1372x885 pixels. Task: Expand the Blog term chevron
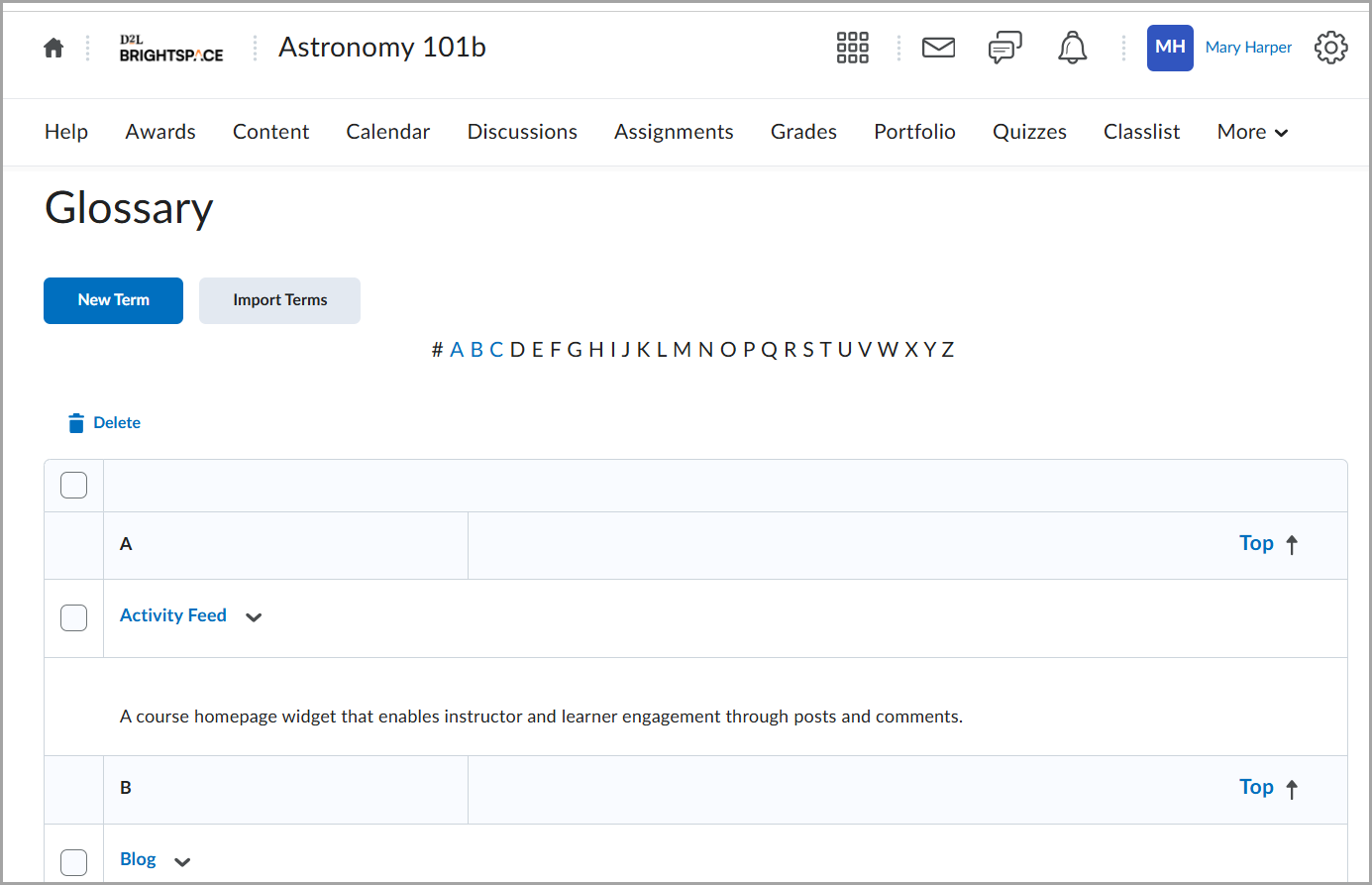pos(182,861)
